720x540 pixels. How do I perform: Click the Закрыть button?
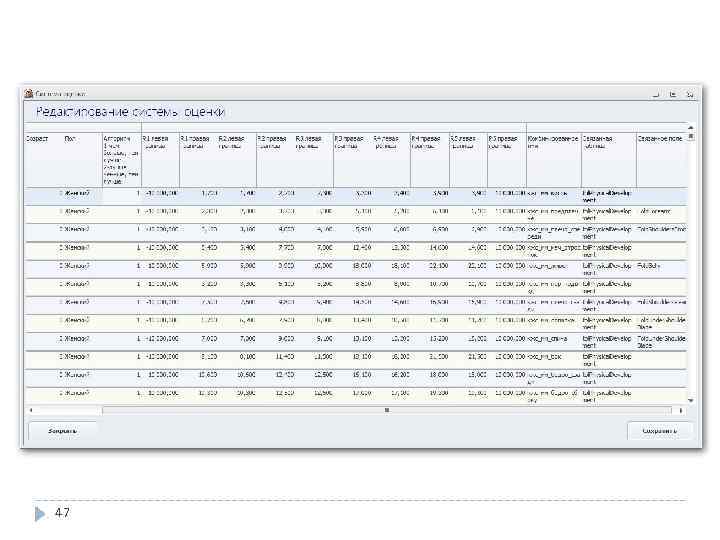click(63, 431)
